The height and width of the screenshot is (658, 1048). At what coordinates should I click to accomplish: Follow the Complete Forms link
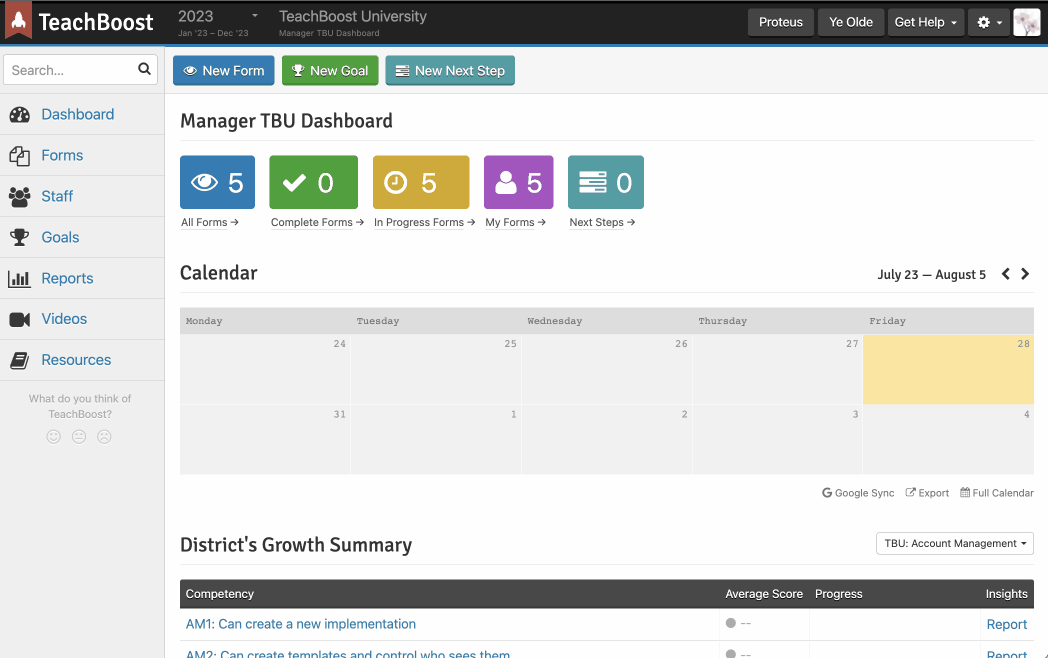[317, 222]
